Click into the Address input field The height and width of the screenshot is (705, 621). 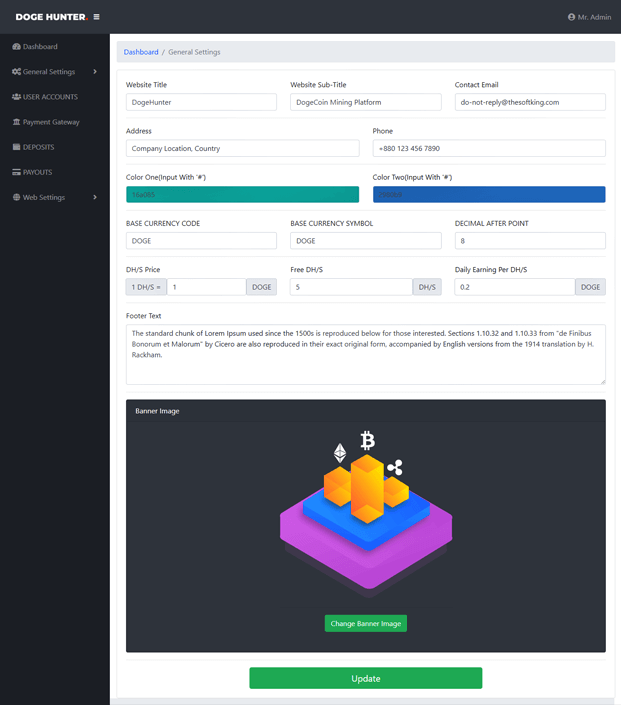pyautogui.click(x=242, y=148)
